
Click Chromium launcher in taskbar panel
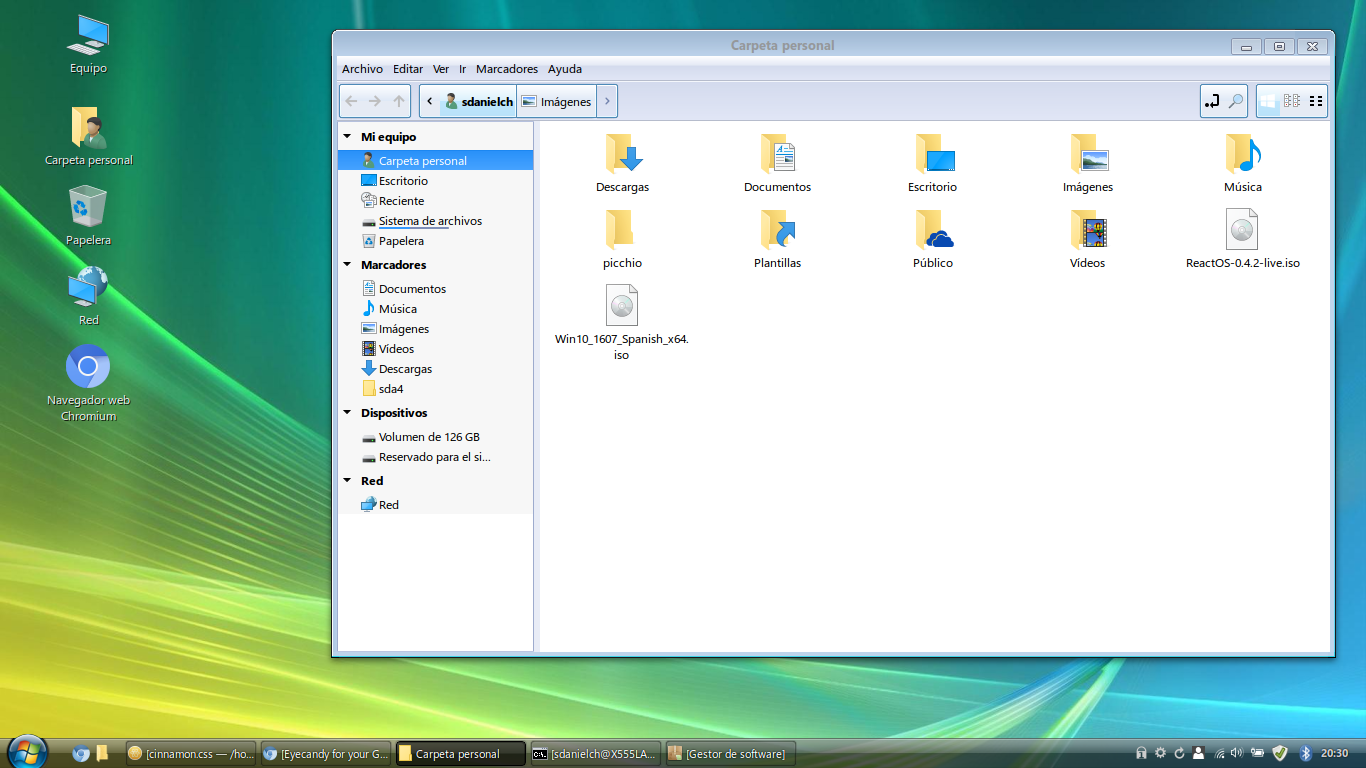click(x=81, y=754)
